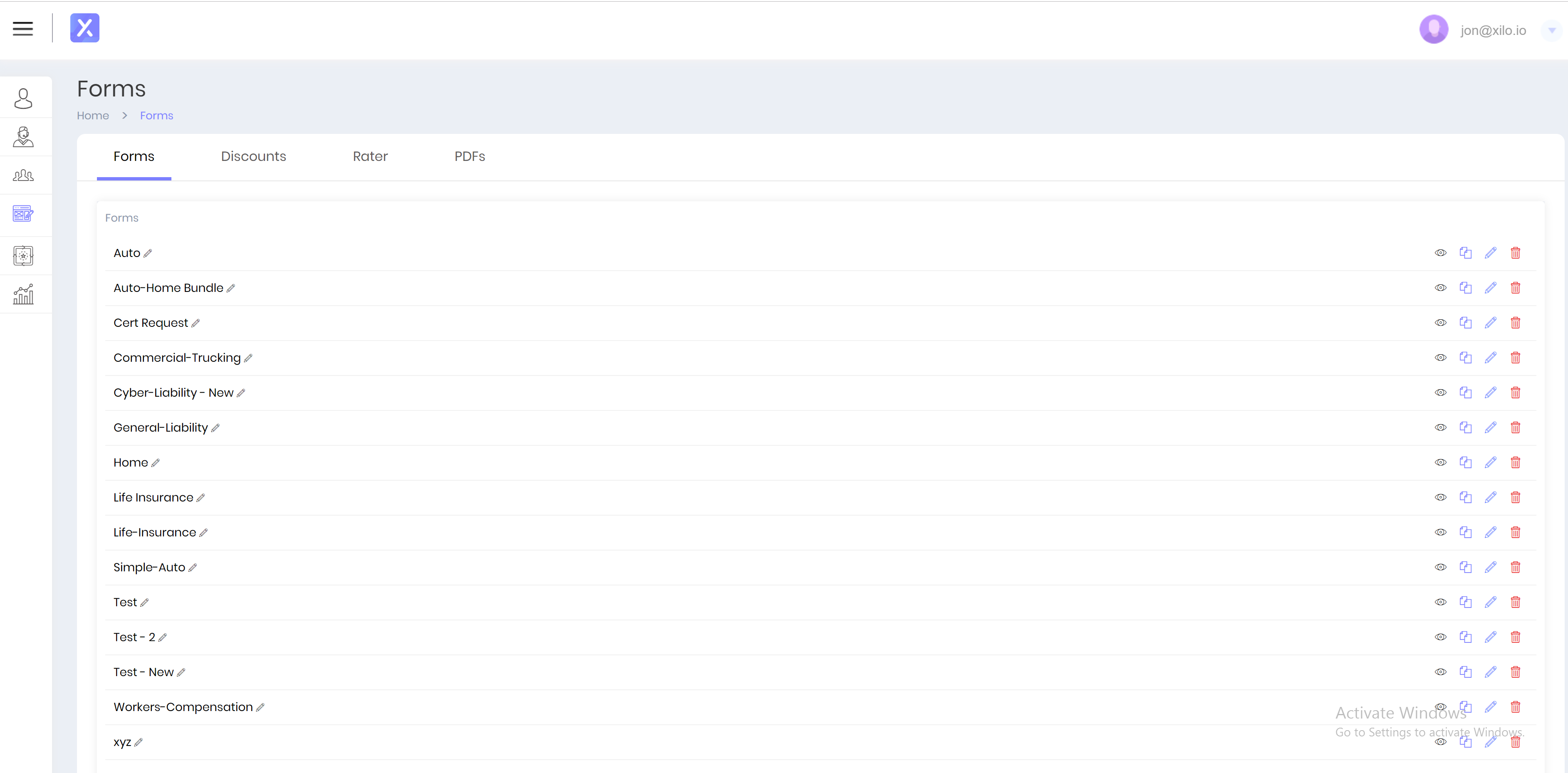
Task: Duplicate the Cert Request form
Action: (x=1465, y=323)
